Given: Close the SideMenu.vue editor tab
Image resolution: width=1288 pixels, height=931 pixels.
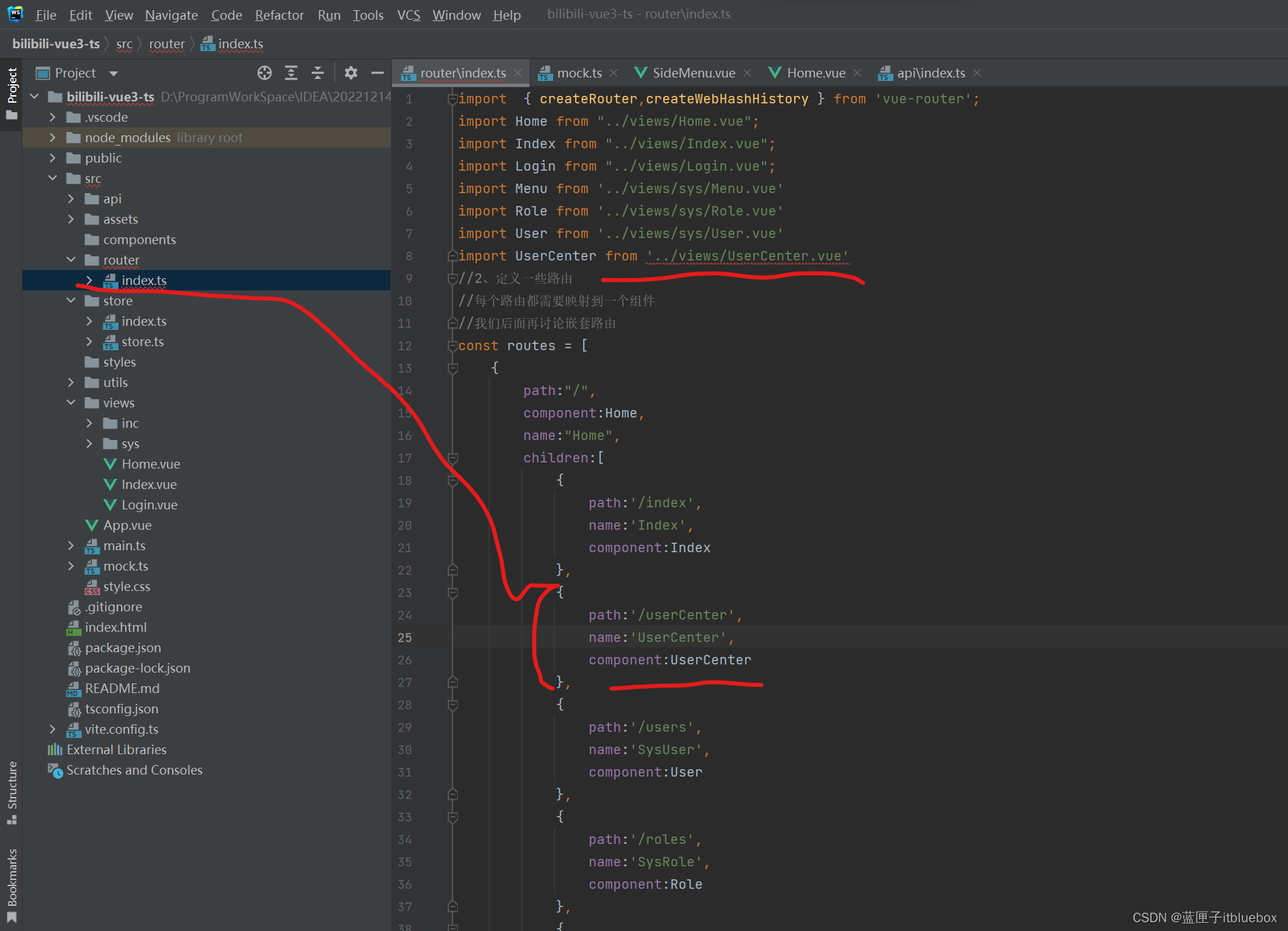Looking at the screenshot, I should click(747, 73).
